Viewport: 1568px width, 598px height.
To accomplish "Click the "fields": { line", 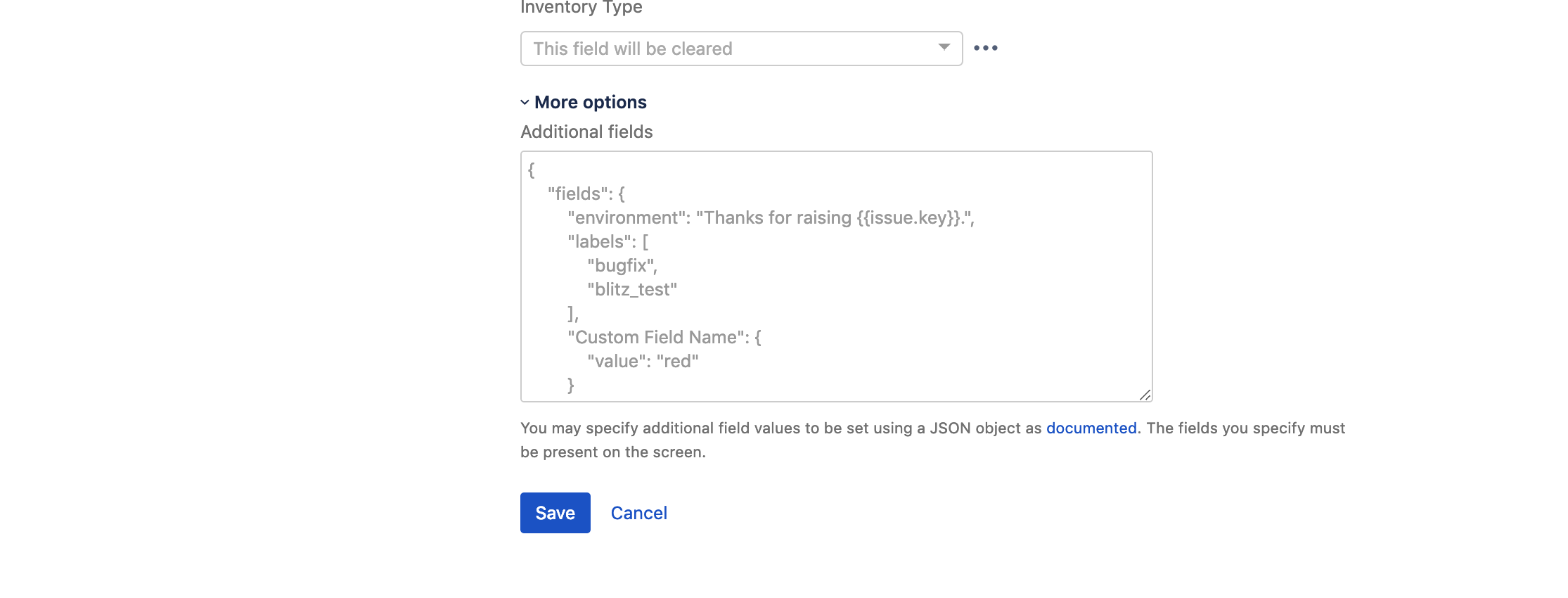I will 586,193.
